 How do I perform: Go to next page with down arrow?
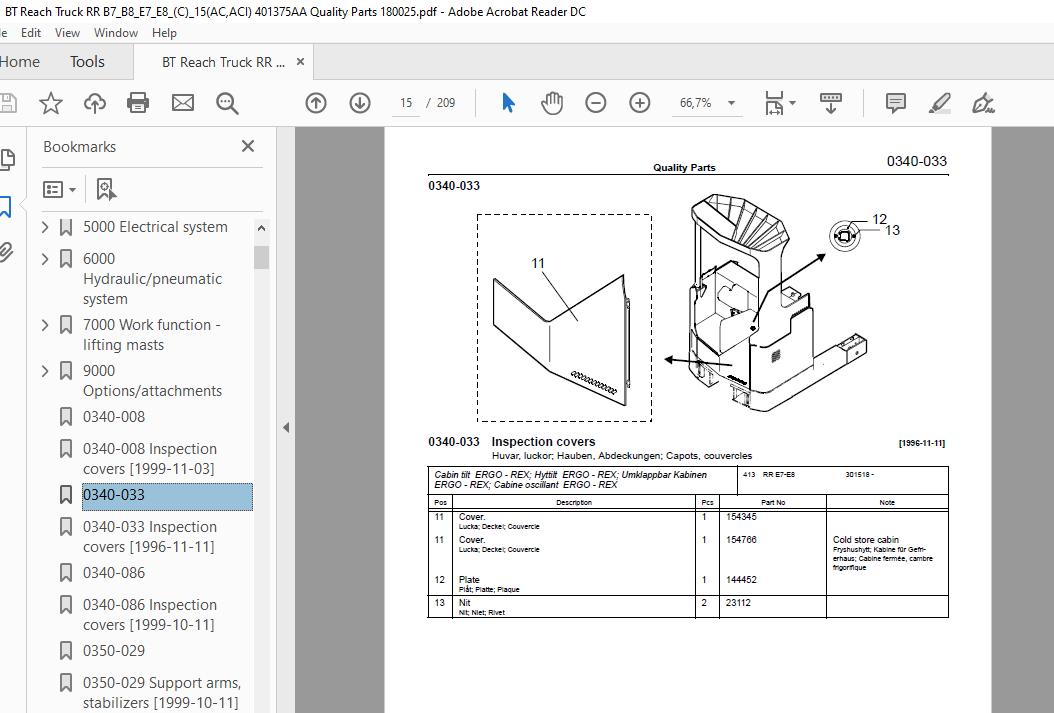pos(359,102)
